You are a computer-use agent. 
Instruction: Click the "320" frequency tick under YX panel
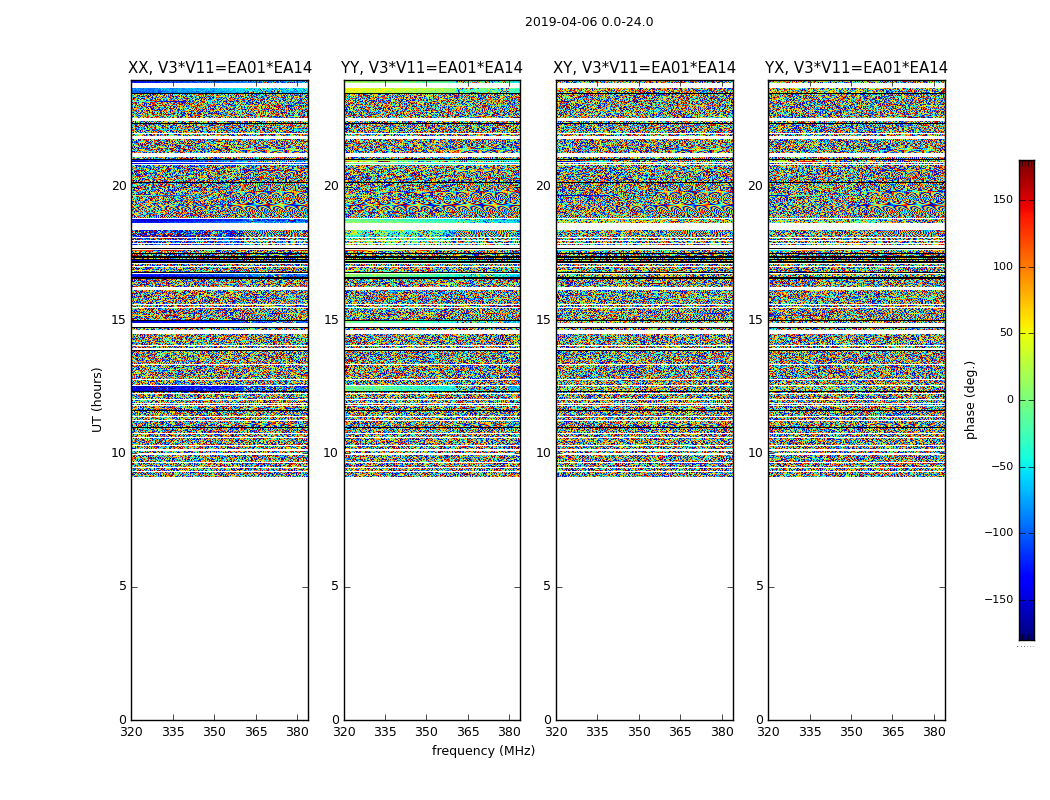coord(768,732)
